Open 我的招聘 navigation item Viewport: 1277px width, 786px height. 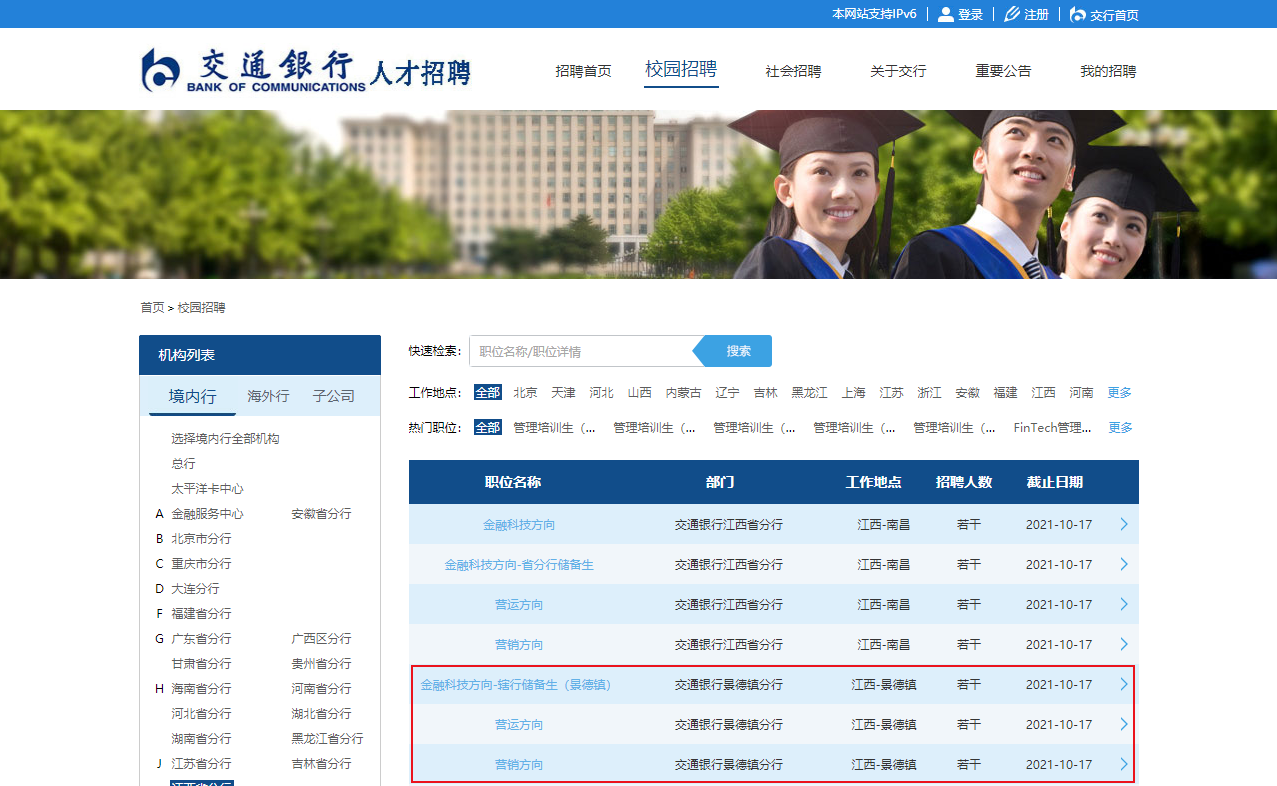tap(1108, 71)
